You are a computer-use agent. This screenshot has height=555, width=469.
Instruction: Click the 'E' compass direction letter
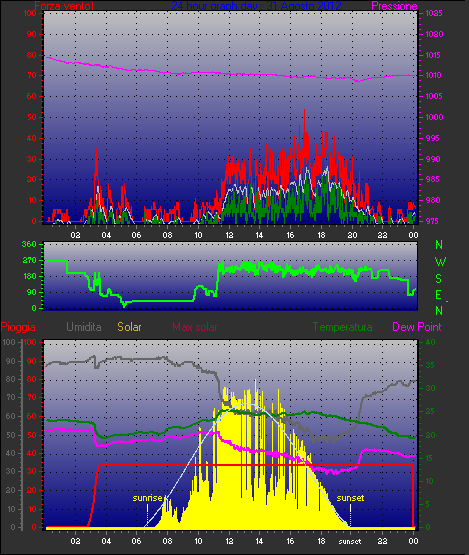439,295
